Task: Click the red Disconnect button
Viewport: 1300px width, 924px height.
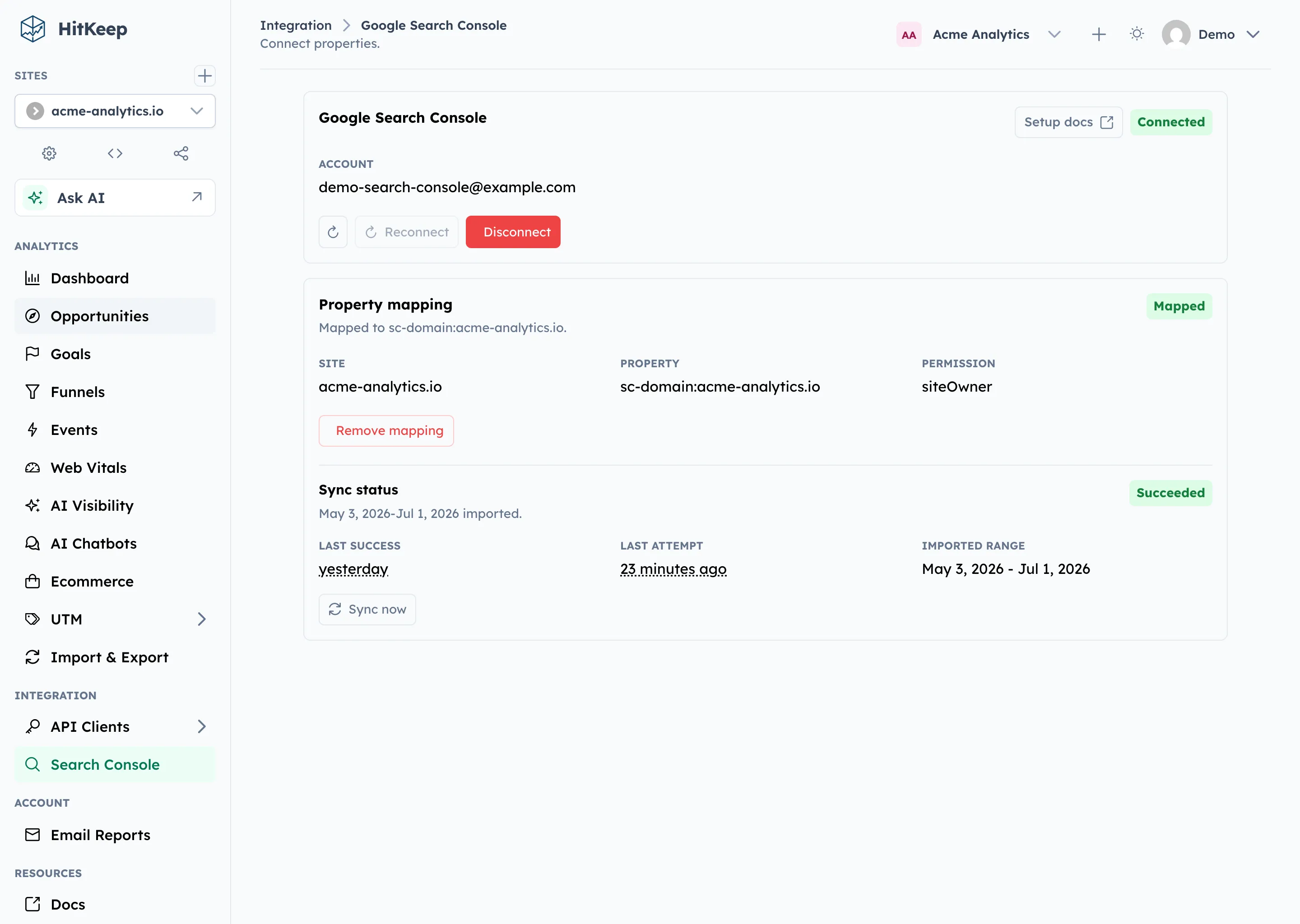Action: pos(513,232)
